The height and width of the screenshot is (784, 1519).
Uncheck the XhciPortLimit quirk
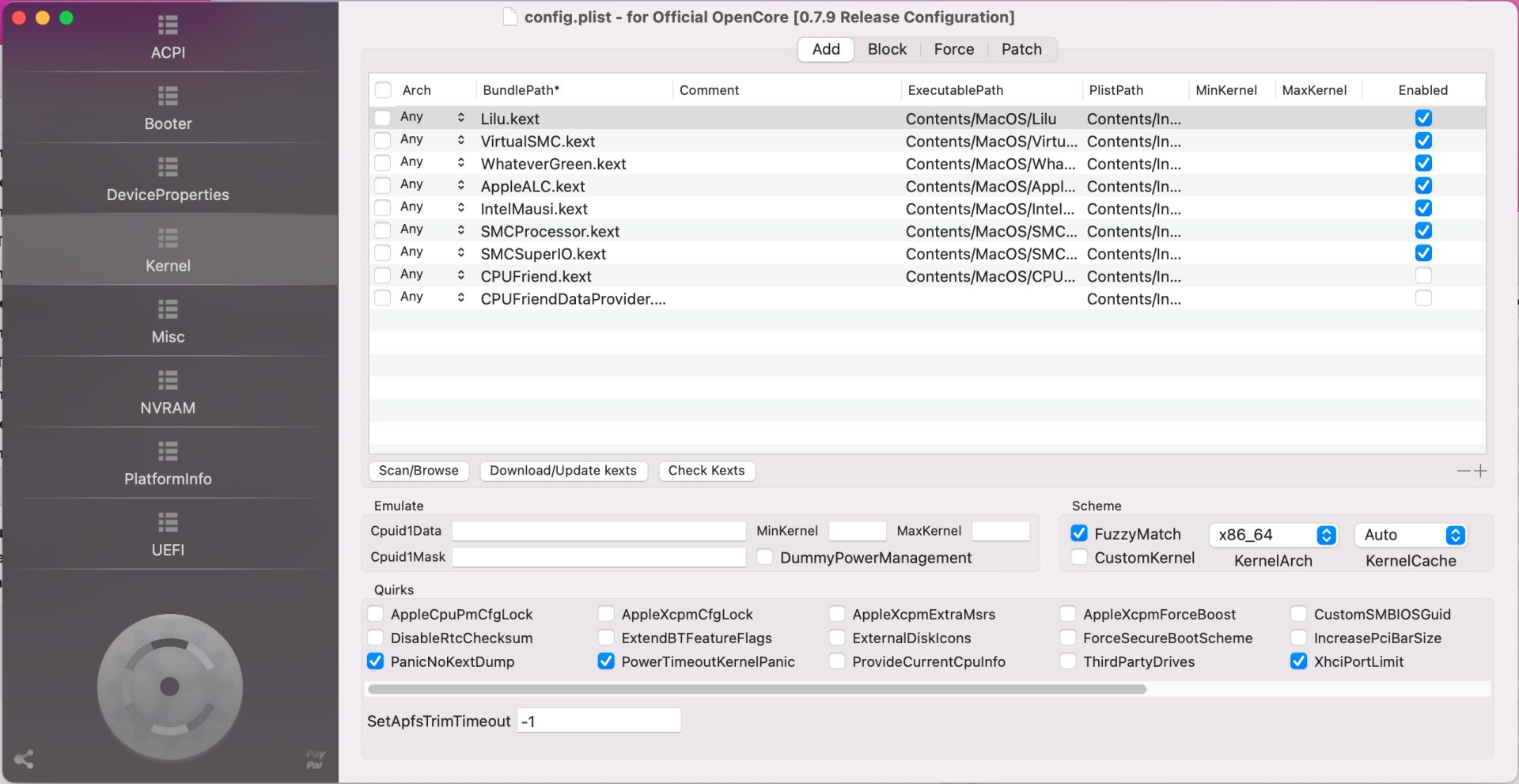1299,661
